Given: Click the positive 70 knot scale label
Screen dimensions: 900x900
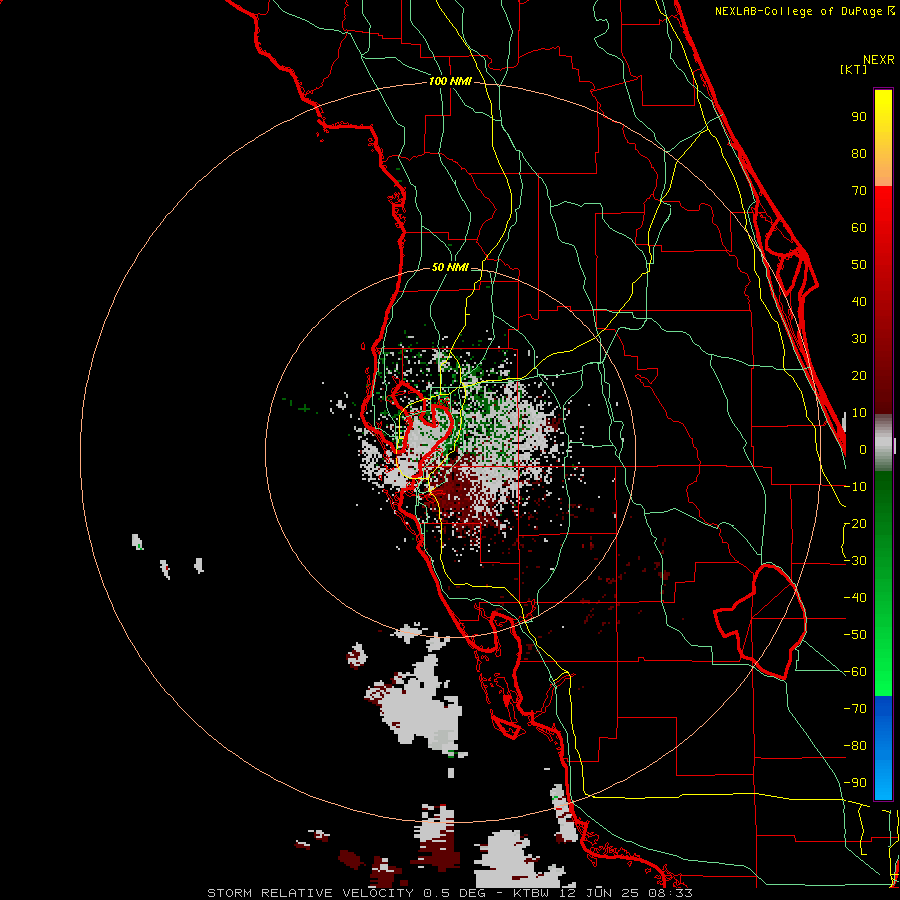Looking at the screenshot, I should [x=859, y=191].
